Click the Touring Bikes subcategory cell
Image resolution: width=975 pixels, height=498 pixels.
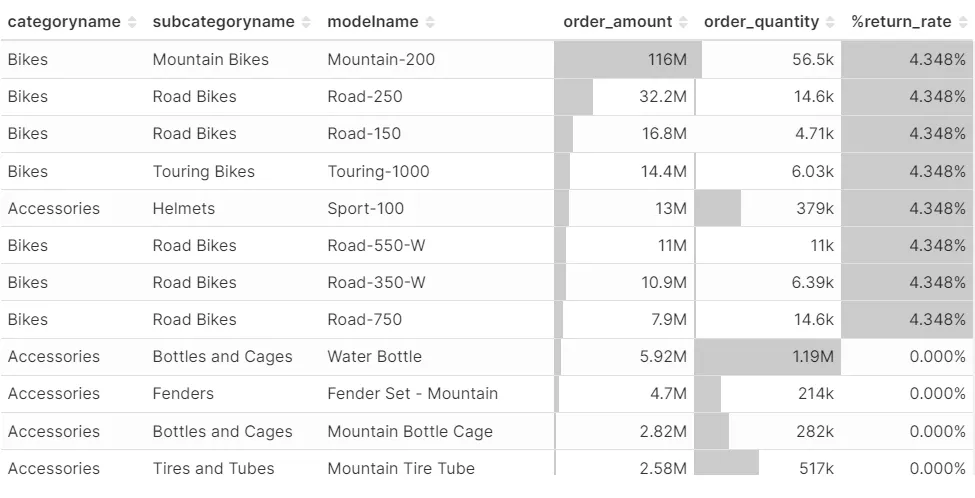(204, 172)
